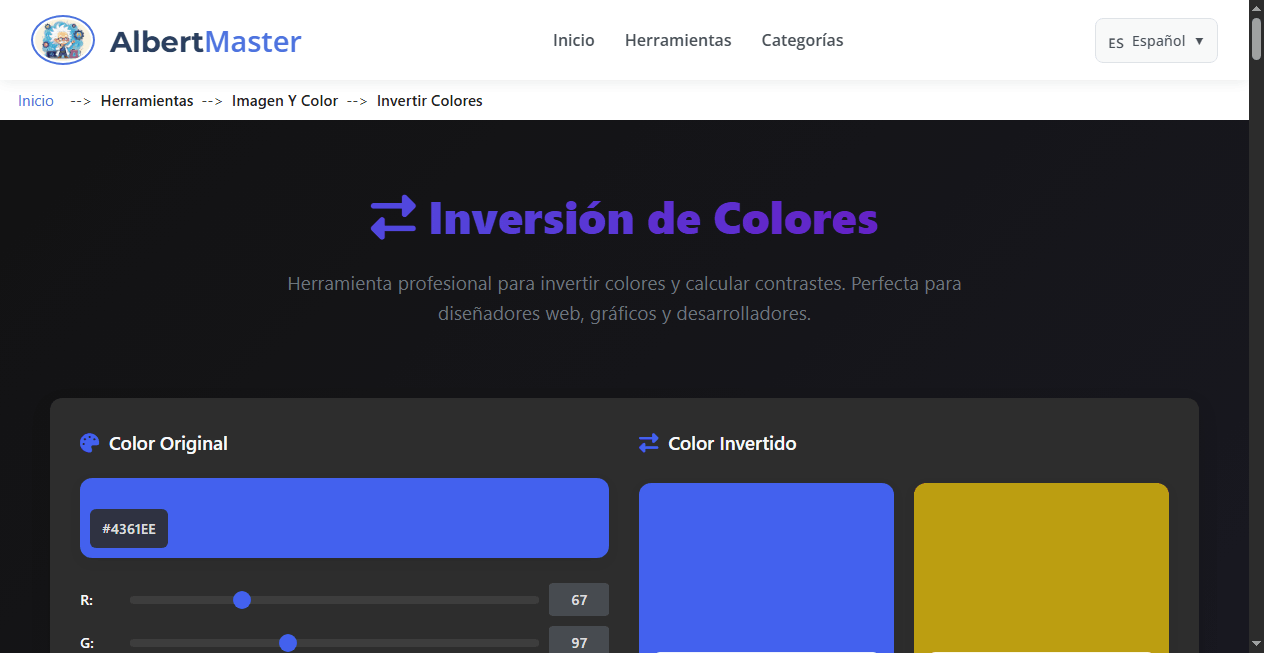
Task: Click the inverted yellow color swatch
Action: (1041, 570)
